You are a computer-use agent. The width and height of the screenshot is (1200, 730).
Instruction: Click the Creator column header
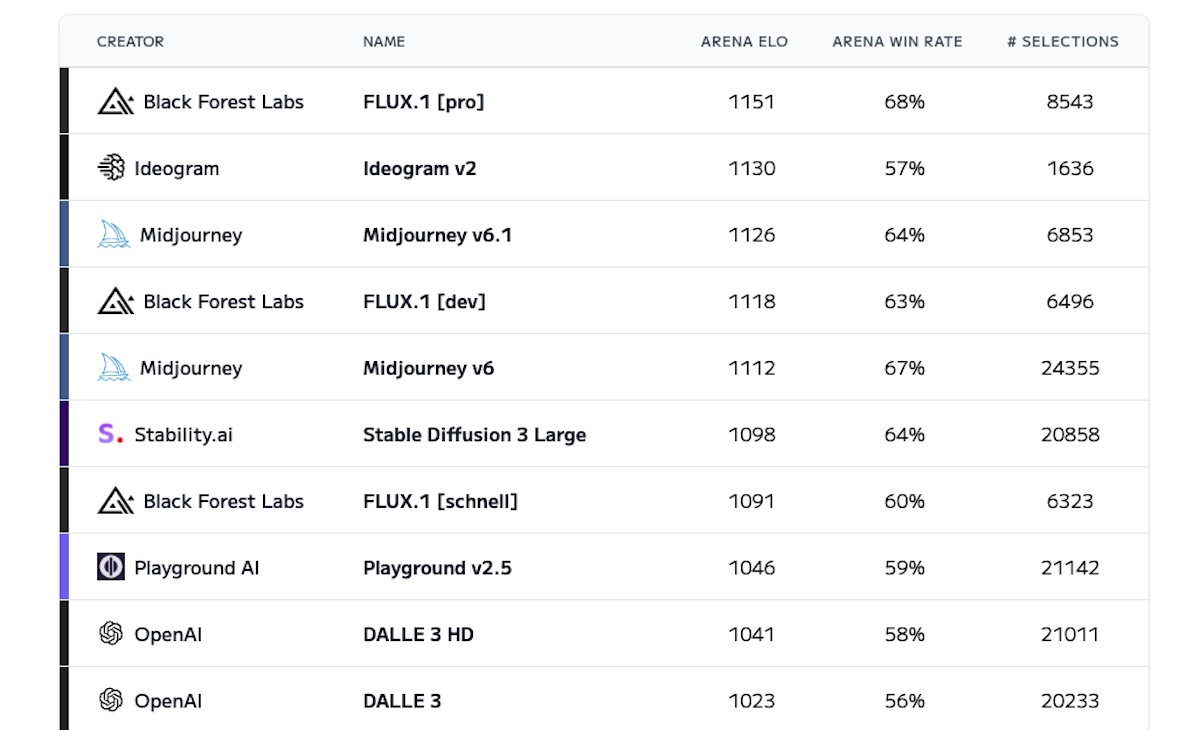click(130, 42)
